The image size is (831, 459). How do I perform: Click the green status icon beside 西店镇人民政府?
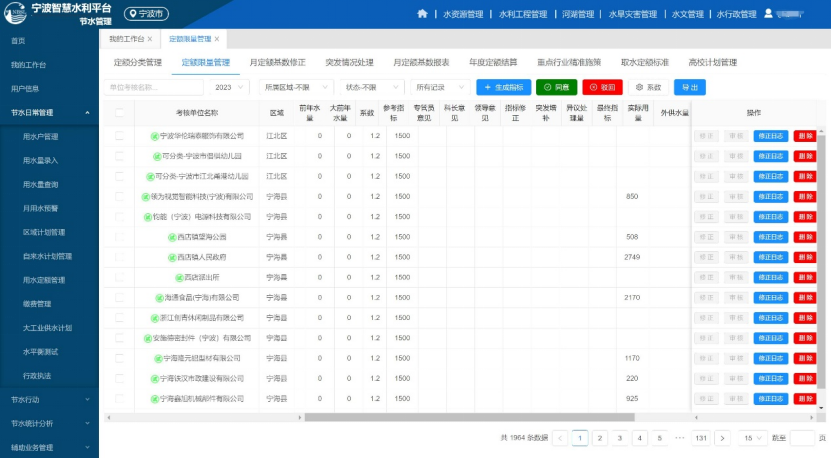pyautogui.click(x=171, y=257)
